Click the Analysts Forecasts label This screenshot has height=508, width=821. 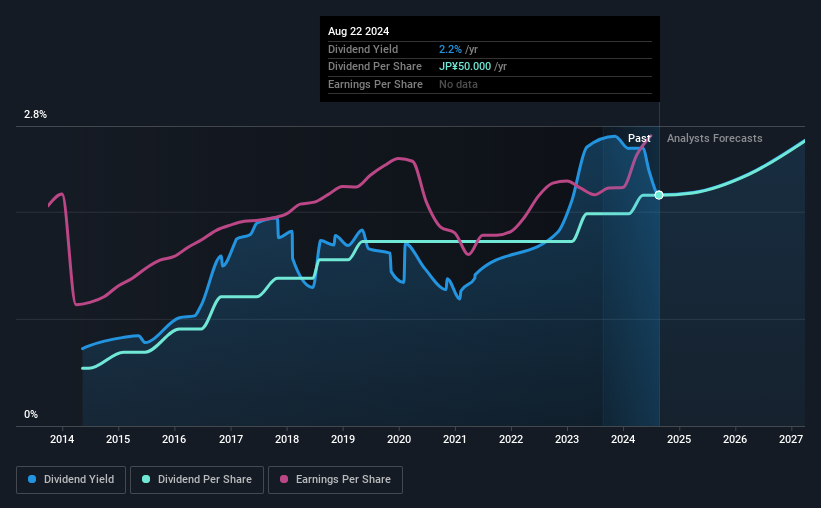click(x=715, y=138)
